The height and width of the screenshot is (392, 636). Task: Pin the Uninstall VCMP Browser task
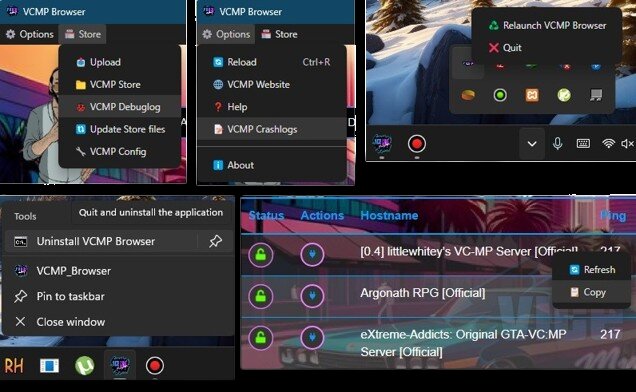(215, 241)
